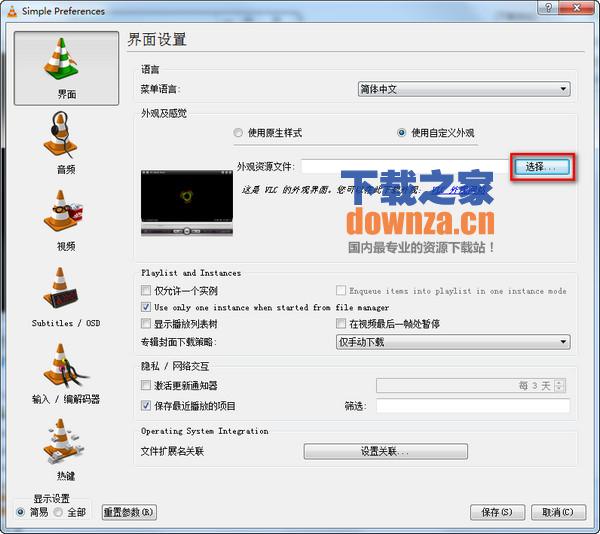Screen dimensions: 600x534
Task: Enable 激活更新通知器 checkbox
Action: coord(146,385)
